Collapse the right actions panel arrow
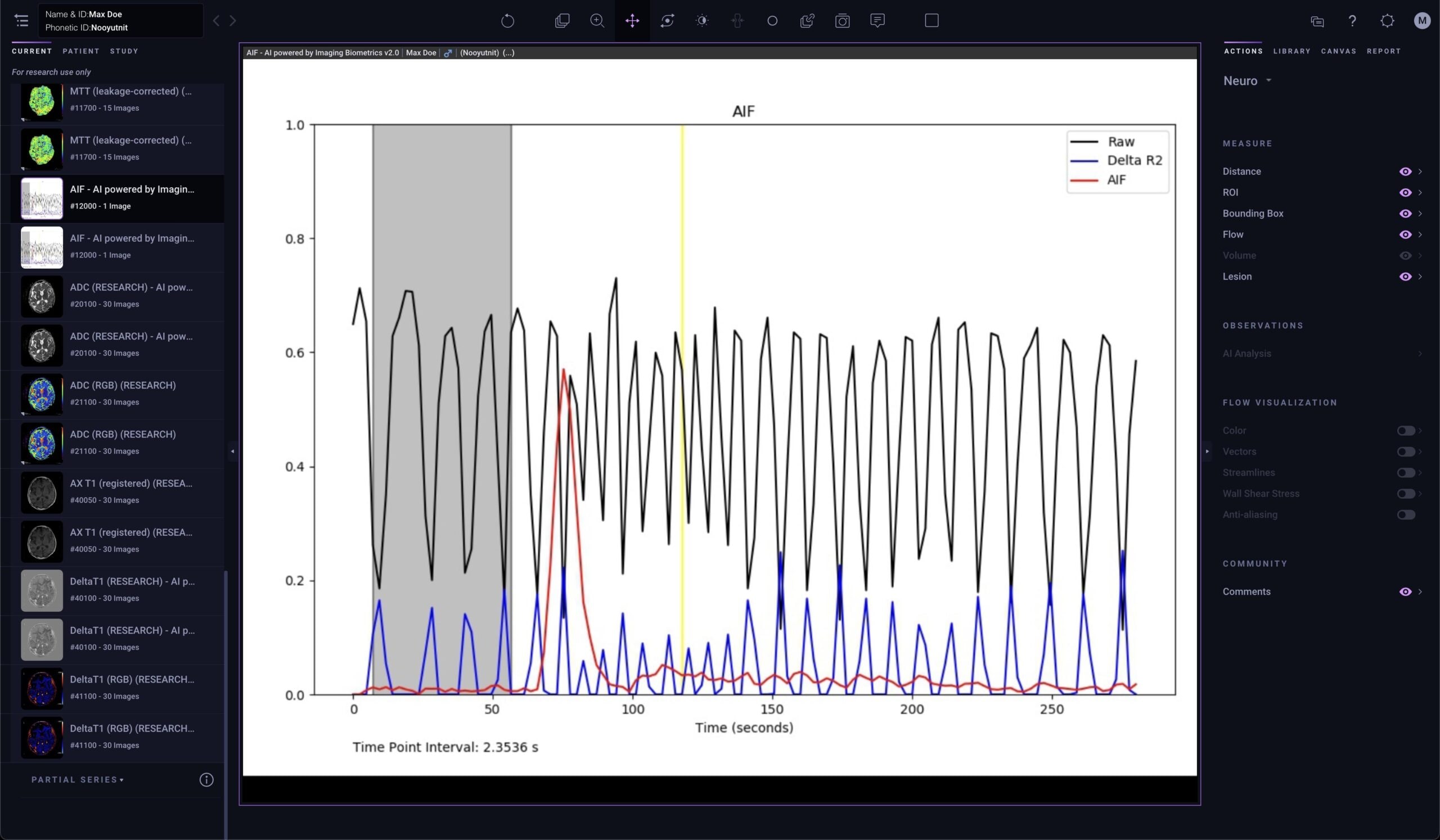This screenshot has width=1440, height=840. (1207, 451)
